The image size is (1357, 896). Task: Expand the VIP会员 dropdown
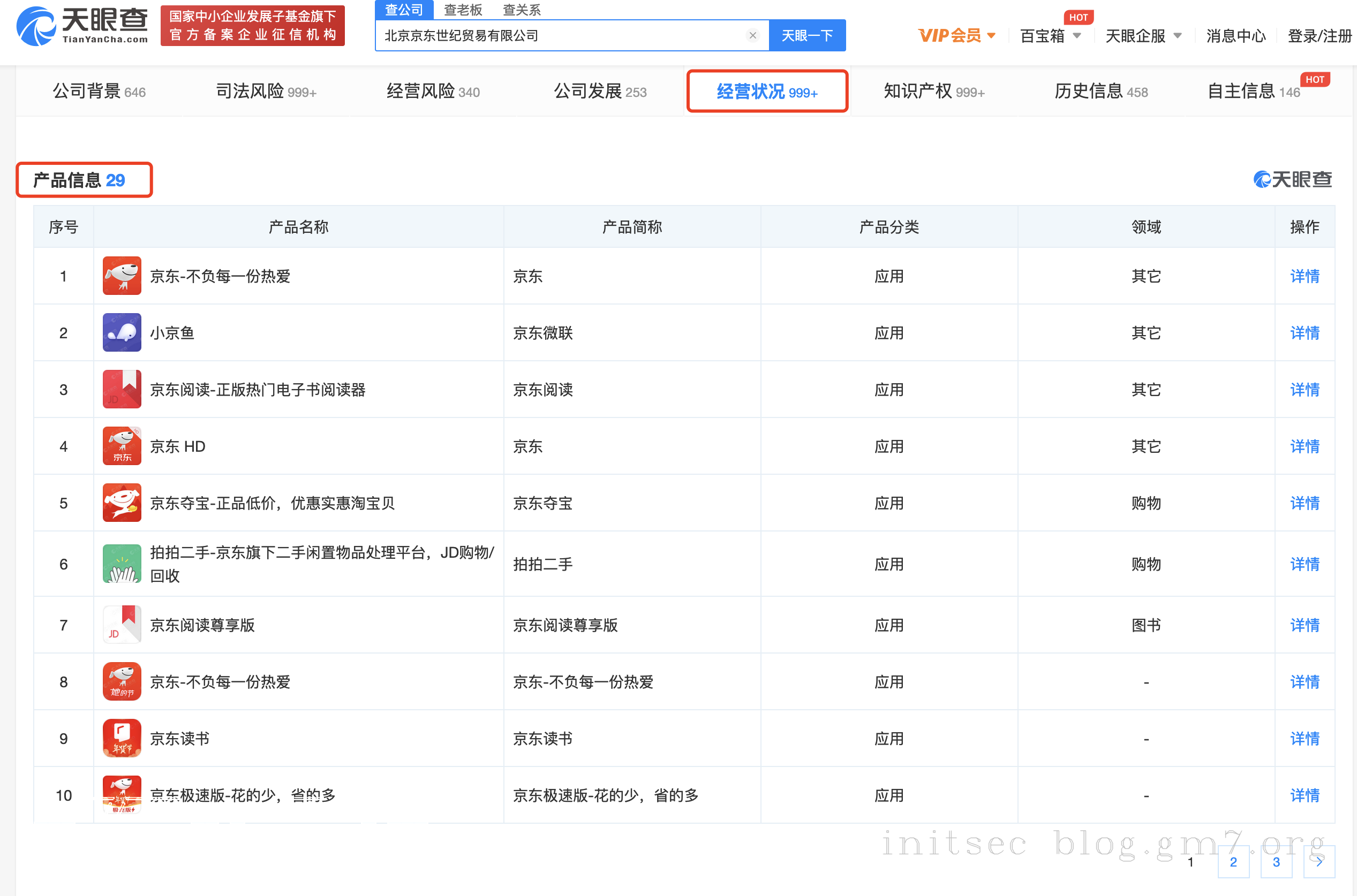(958, 35)
